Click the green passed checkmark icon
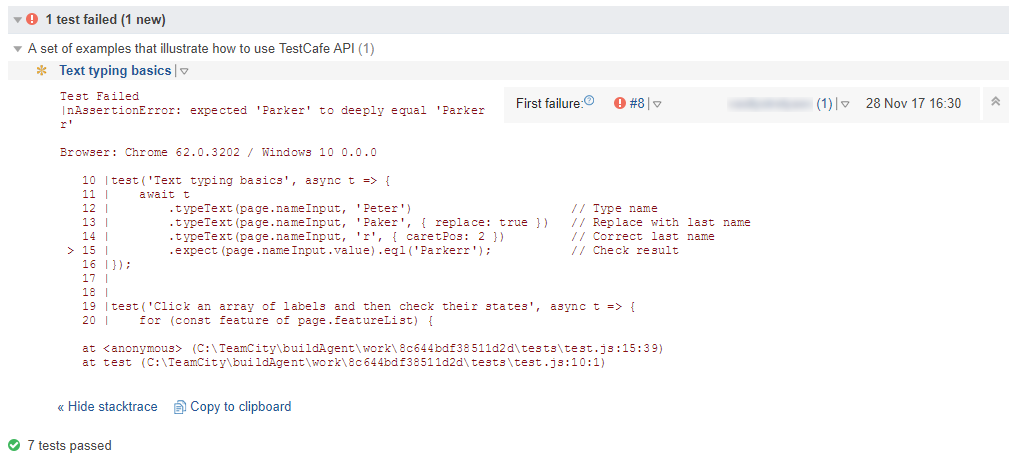 pyautogui.click(x=14, y=445)
